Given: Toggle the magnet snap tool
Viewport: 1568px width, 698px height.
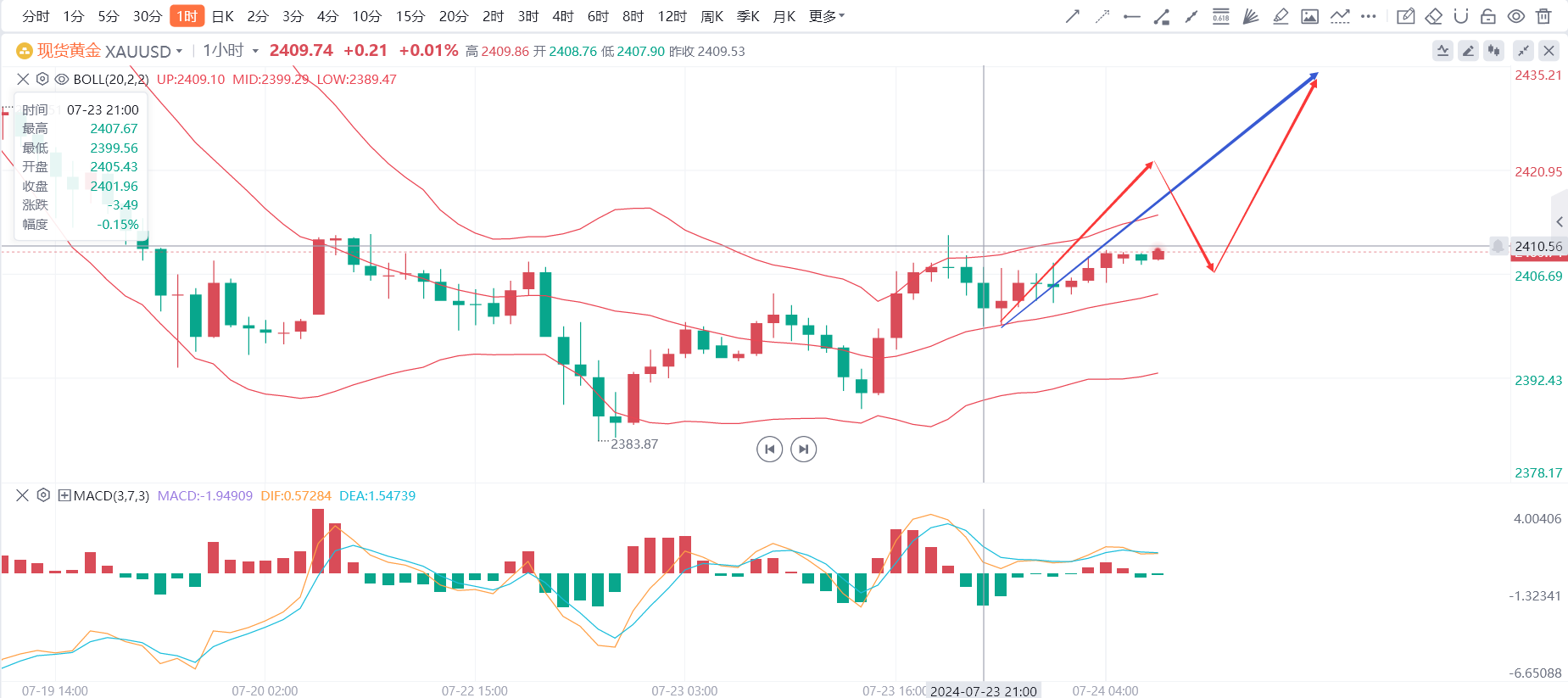Looking at the screenshot, I should (x=1461, y=16).
